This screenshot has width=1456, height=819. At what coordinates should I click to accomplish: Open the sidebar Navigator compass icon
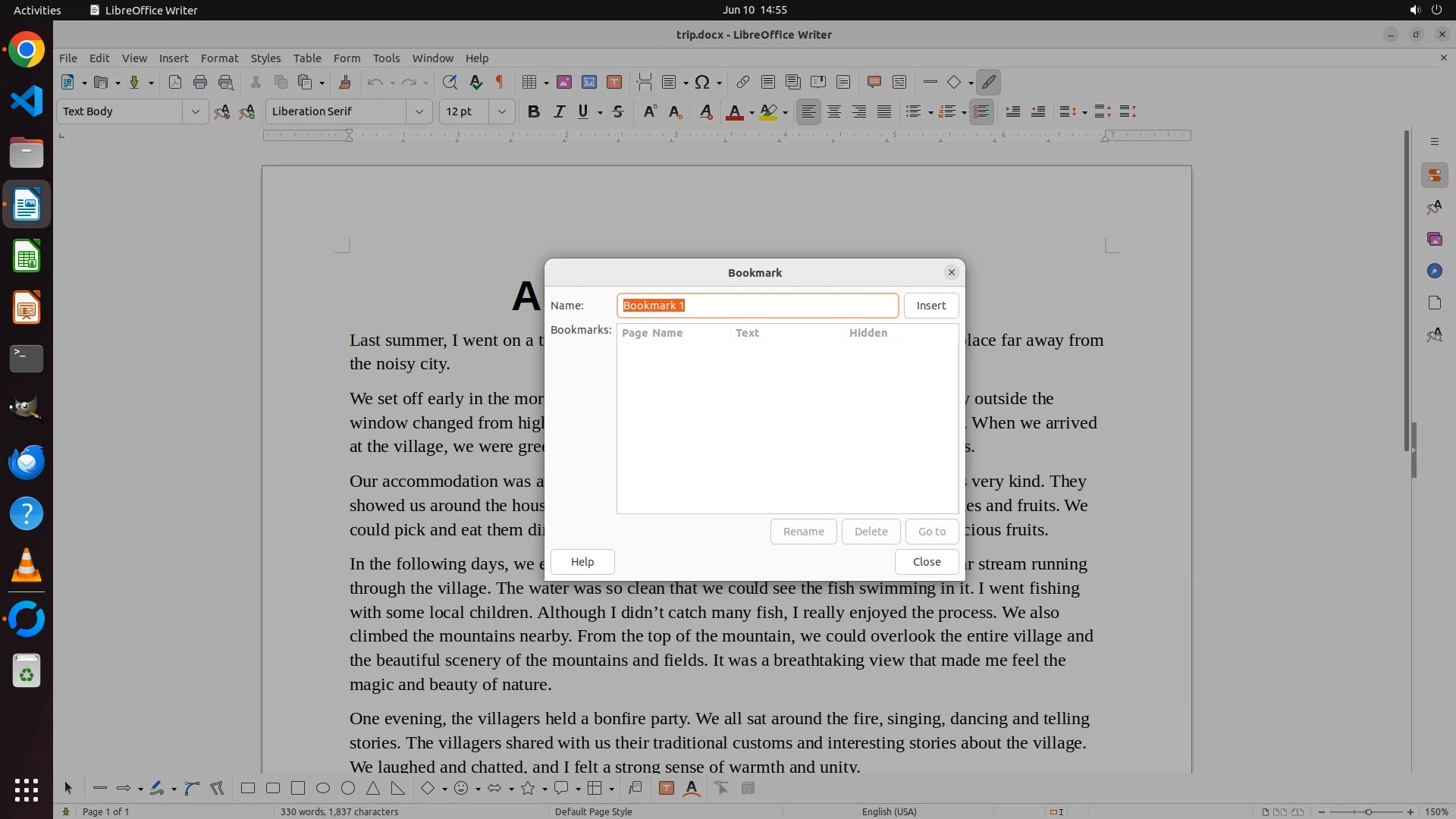1434,271
